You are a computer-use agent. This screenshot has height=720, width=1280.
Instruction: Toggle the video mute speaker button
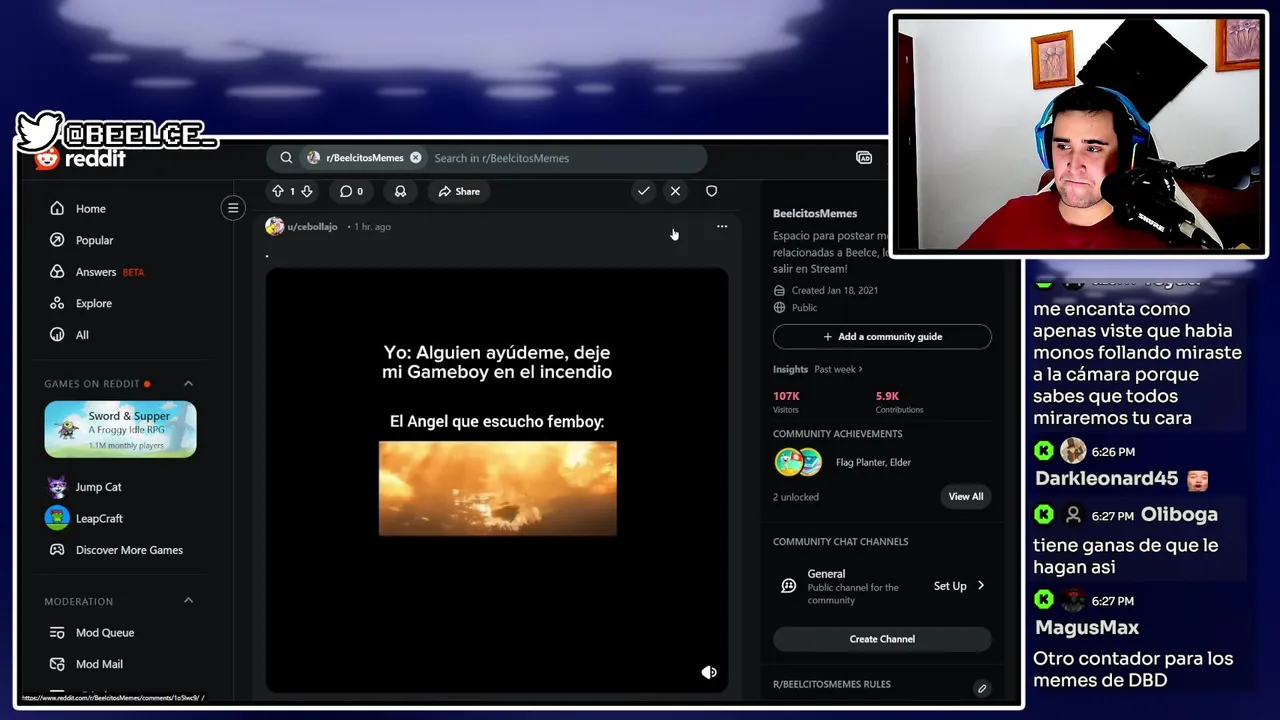point(709,672)
